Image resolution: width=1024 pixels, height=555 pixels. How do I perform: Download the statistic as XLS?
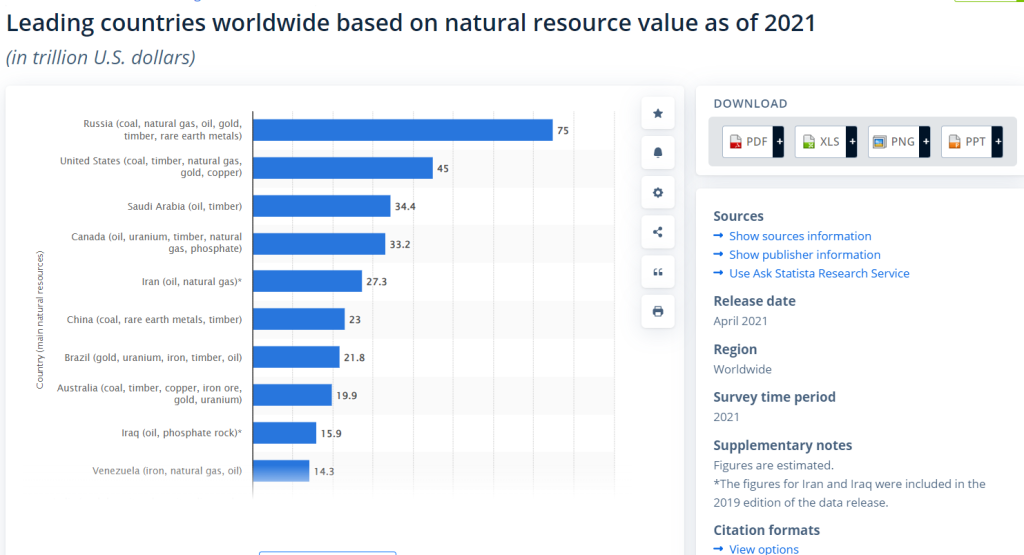click(821, 142)
